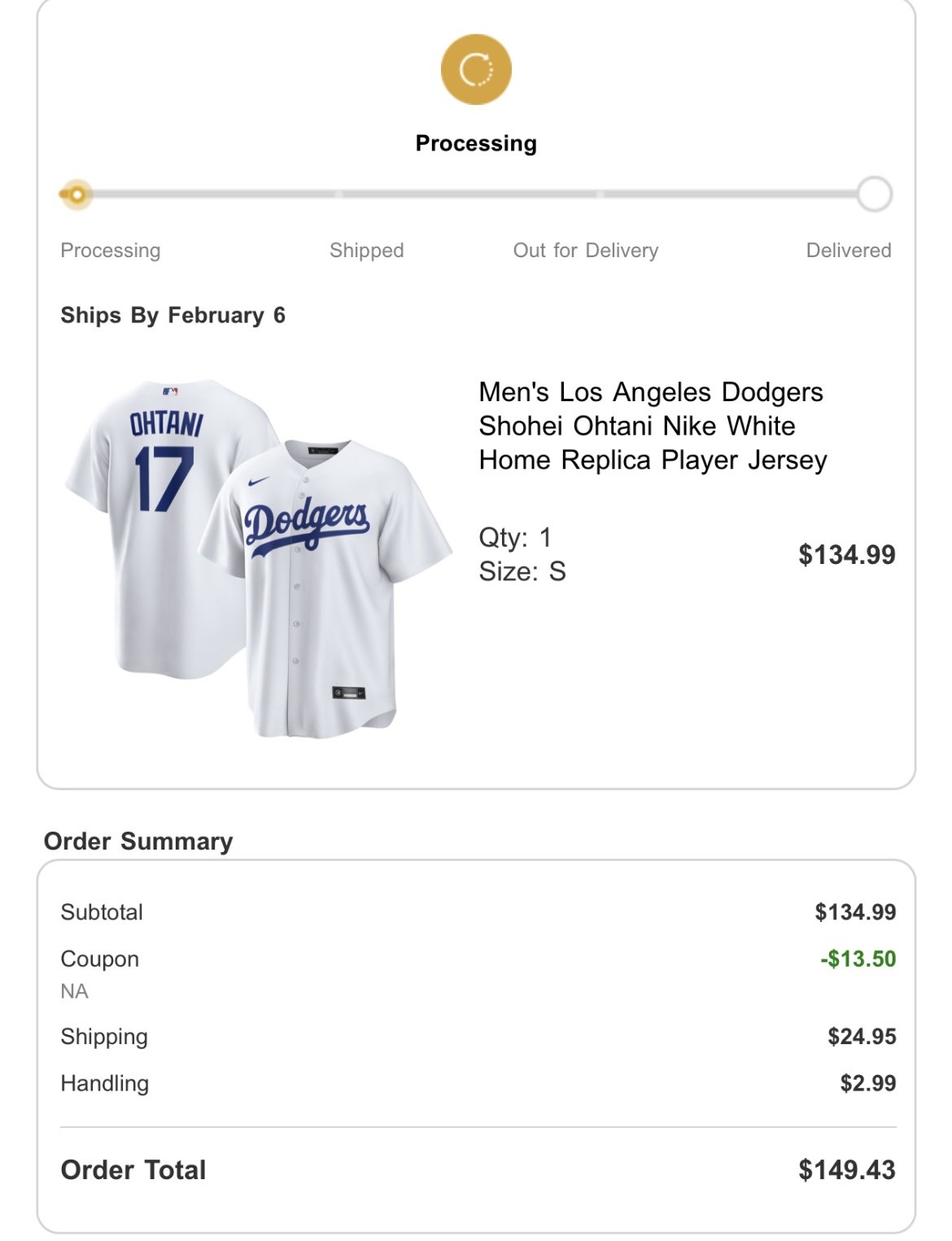The image size is (952, 1241).
Task: Click the Order Summary heading
Action: click(x=138, y=841)
